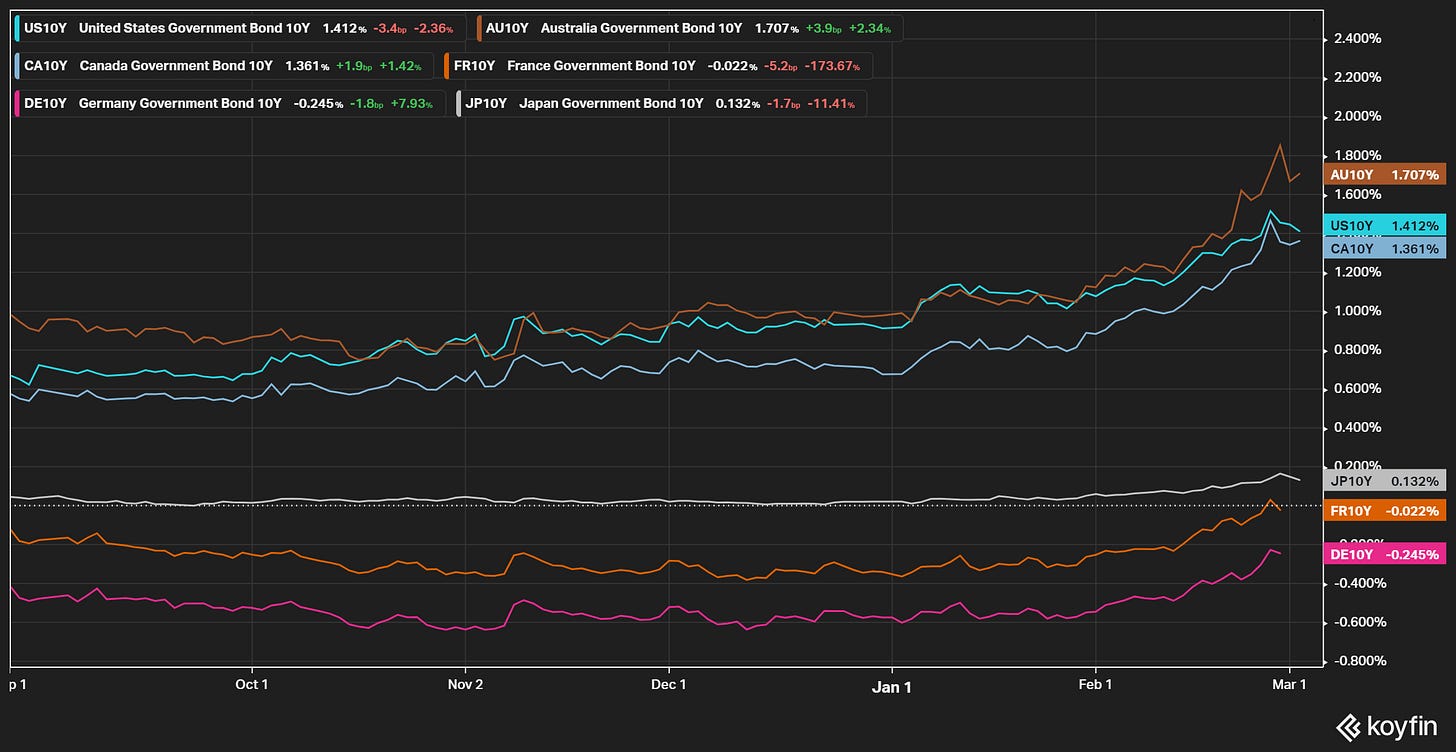The image size is (1456, 752).
Task: Select "Japan Government Bond 10Y" legend name
Action: pos(612,104)
